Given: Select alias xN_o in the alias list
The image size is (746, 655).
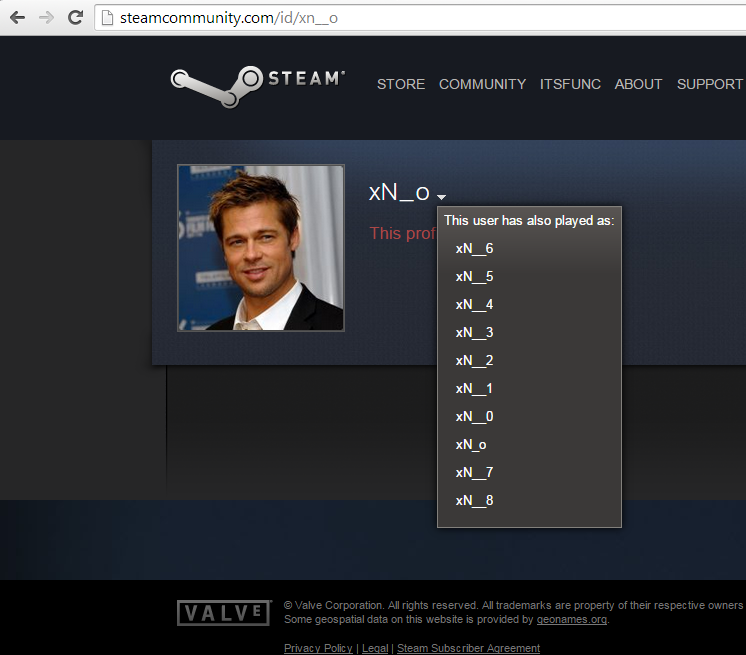Looking at the screenshot, I should (471, 445).
